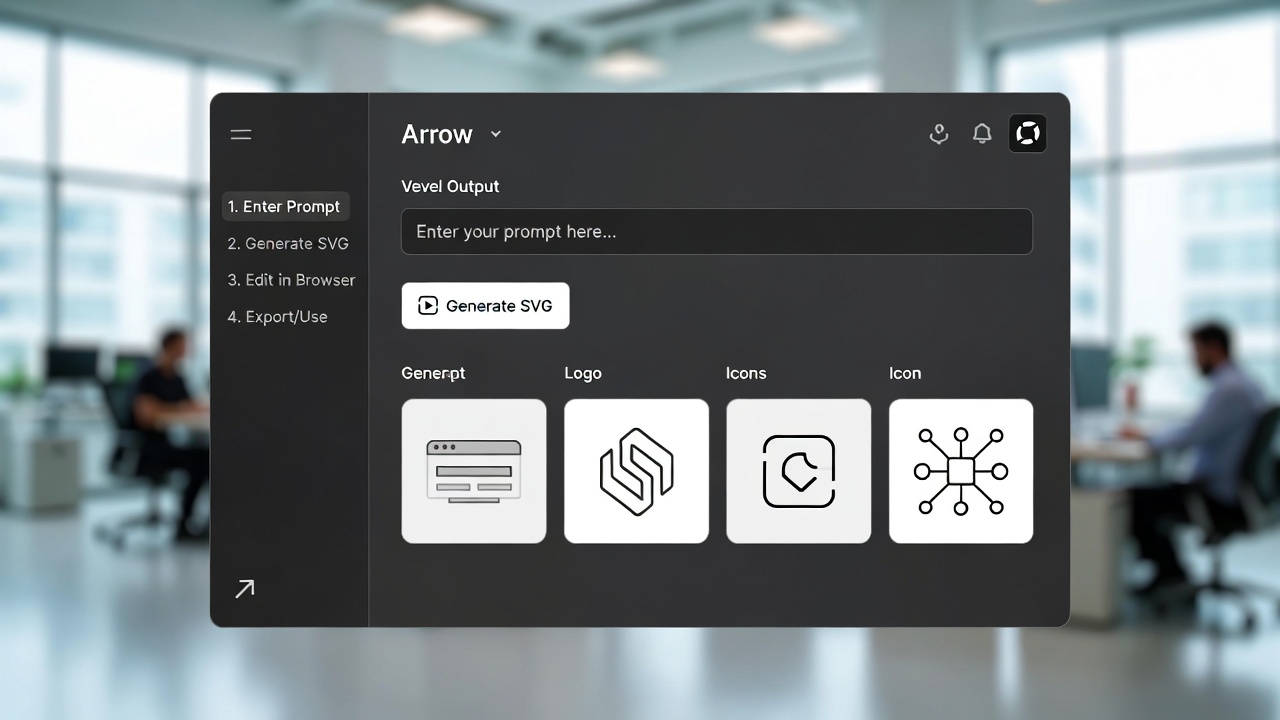Open the app logo icon top right
Viewport: 1280px width, 720px height.
pyautogui.click(x=1027, y=133)
